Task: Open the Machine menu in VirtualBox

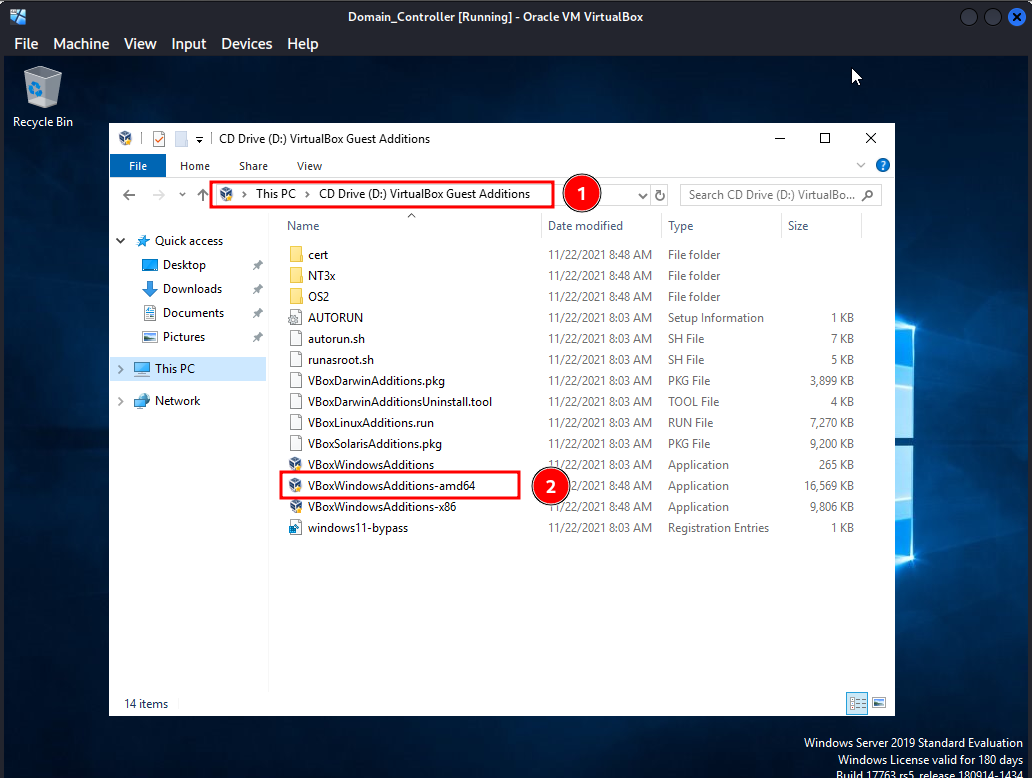Action: pos(81,43)
